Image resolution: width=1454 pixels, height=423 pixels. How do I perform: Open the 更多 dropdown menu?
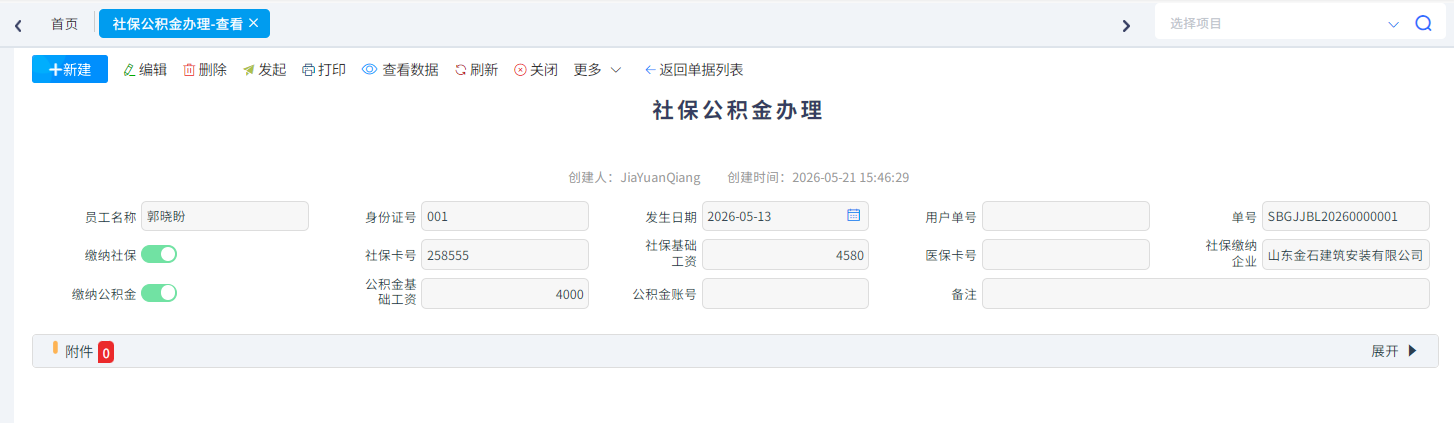[597, 70]
